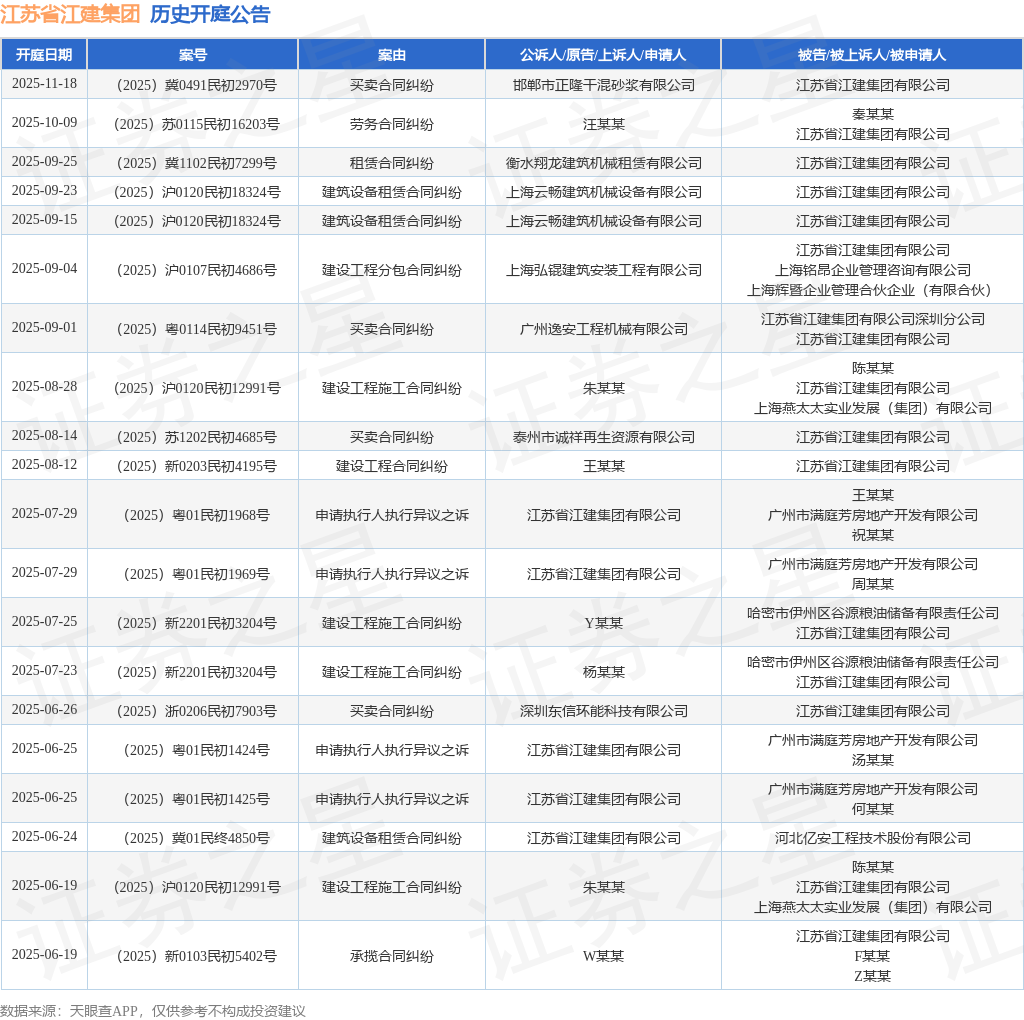This screenshot has width=1024, height=1020.
Task: Click plaintiff 衡水翔龙建筑机械租赁有限公司
Action: (603, 163)
